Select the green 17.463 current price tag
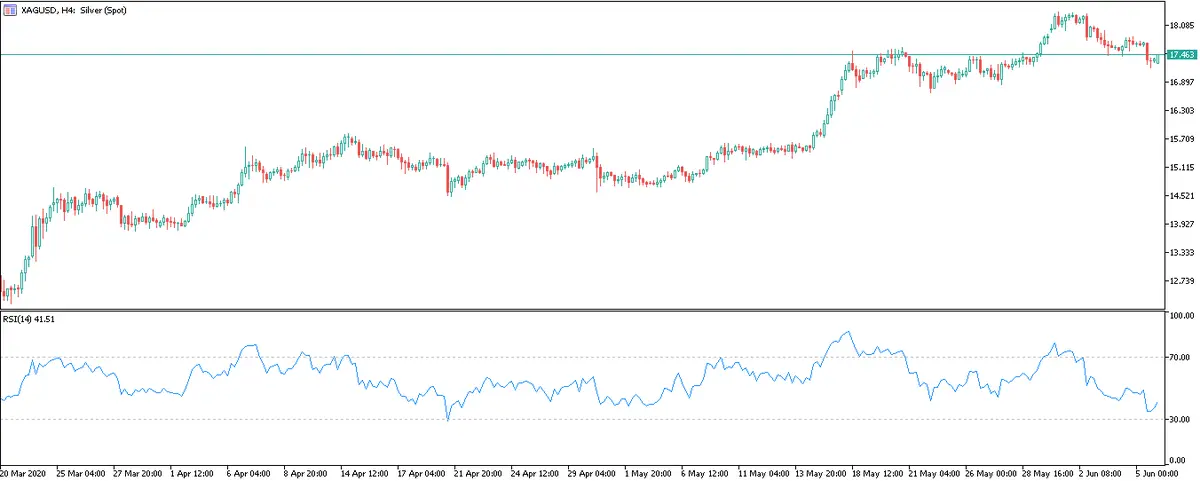1200x481 pixels. click(1182, 55)
